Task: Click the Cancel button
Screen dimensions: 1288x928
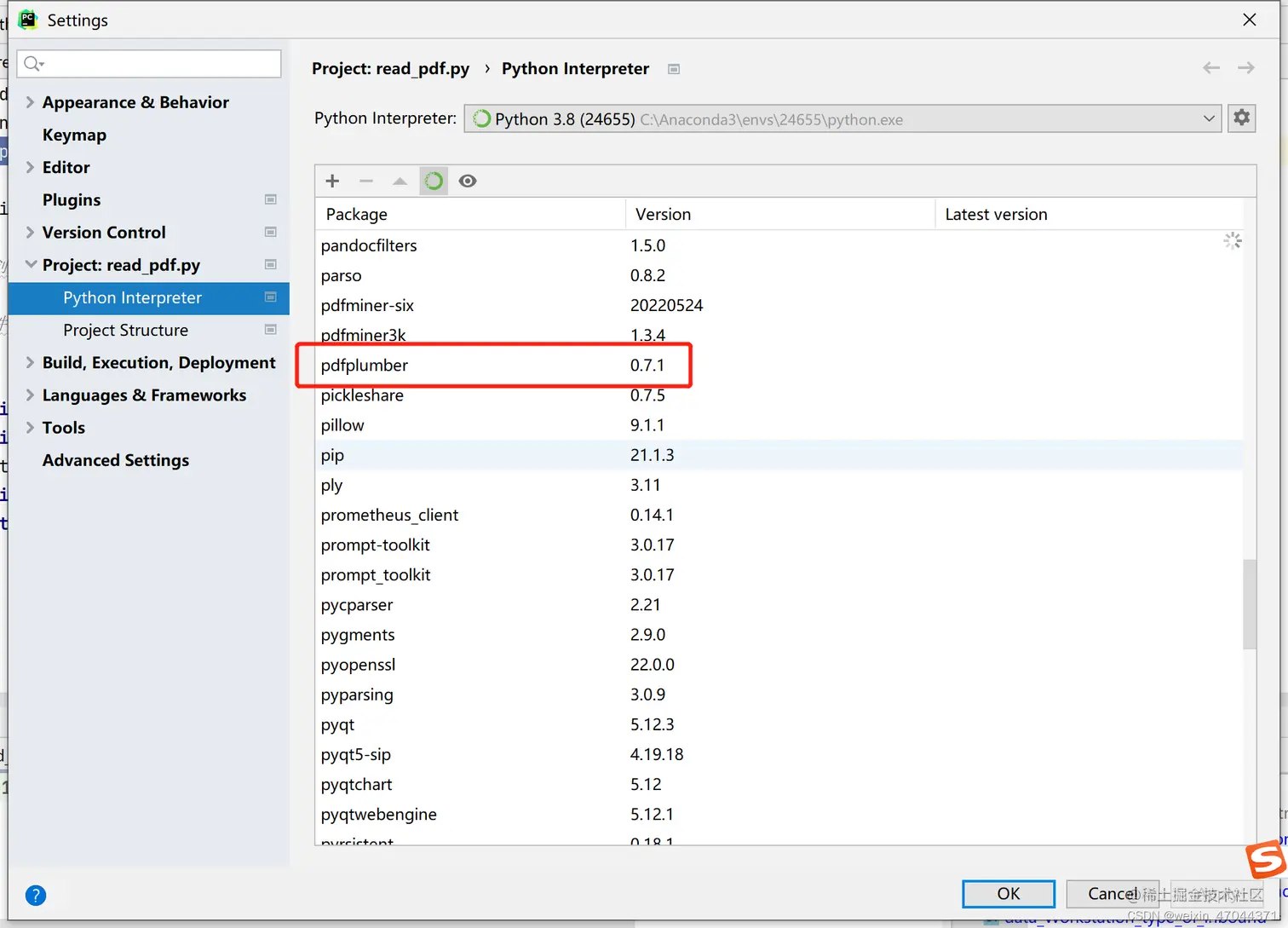Action: click(1113, 894)
